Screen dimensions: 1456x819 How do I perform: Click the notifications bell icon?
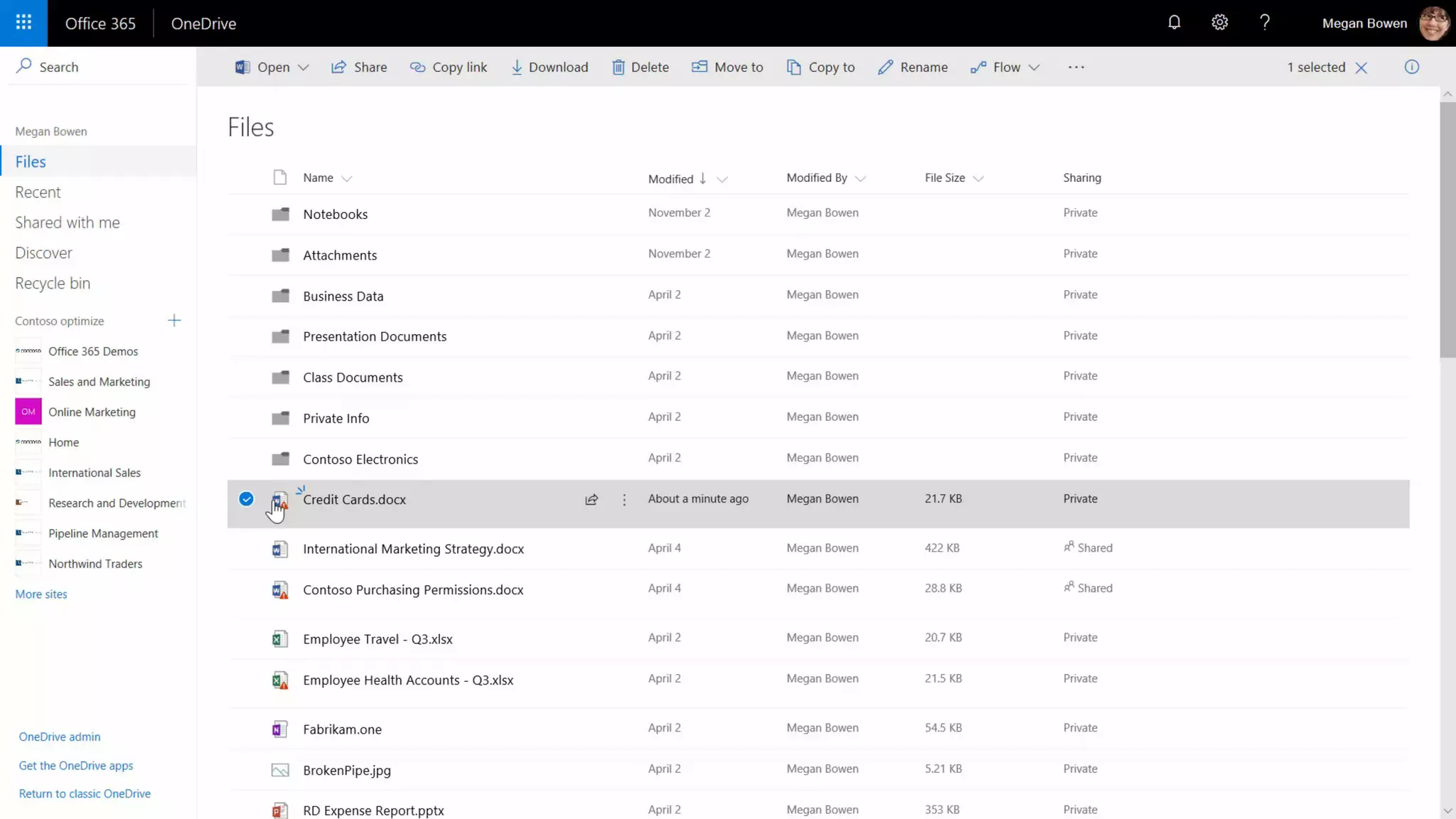click(x=1174, y=23)
